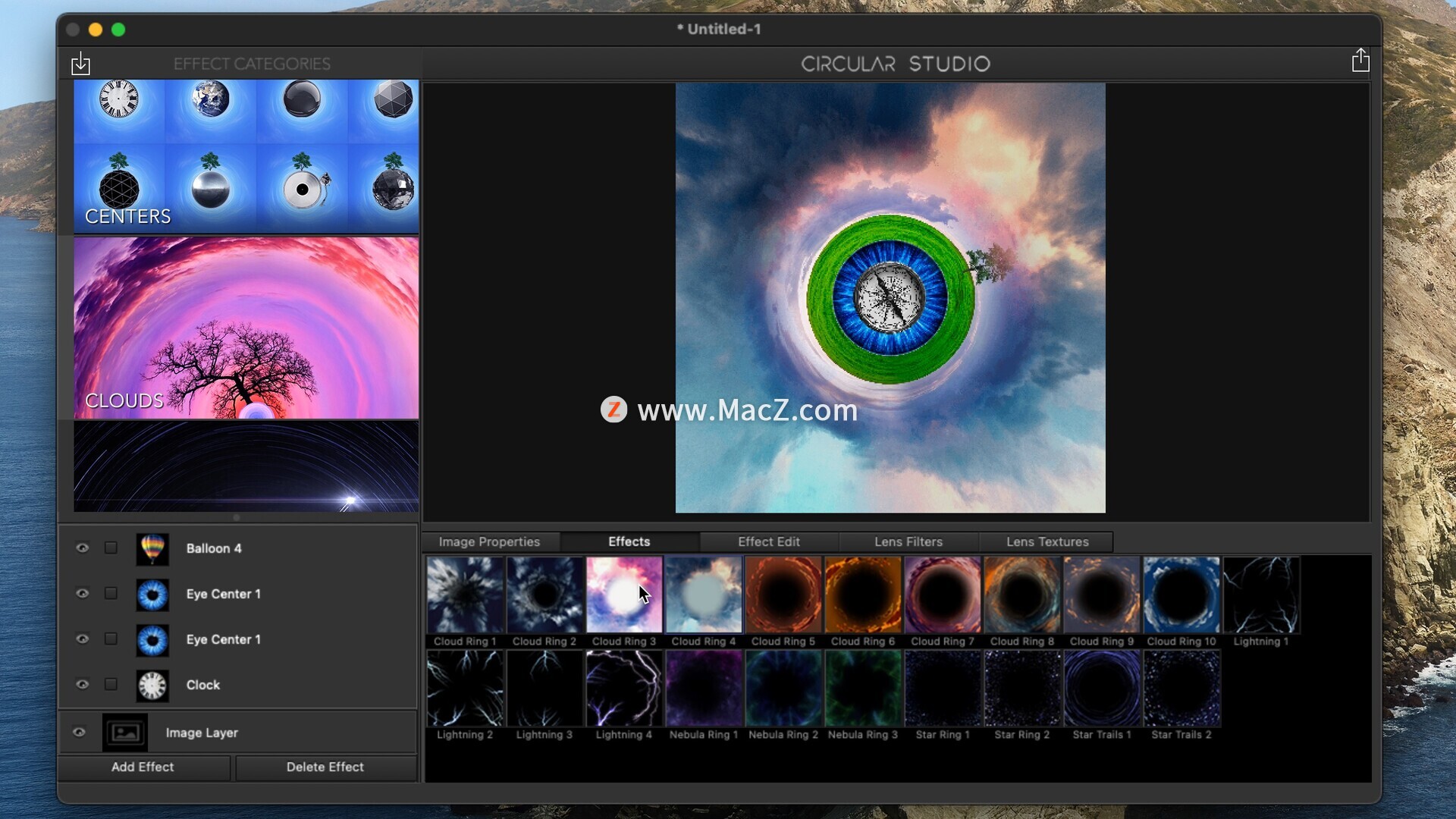Apply the Cloud Ring 10 effect
Viewport: 1456px width, 819px height.
coord(1181,595)
